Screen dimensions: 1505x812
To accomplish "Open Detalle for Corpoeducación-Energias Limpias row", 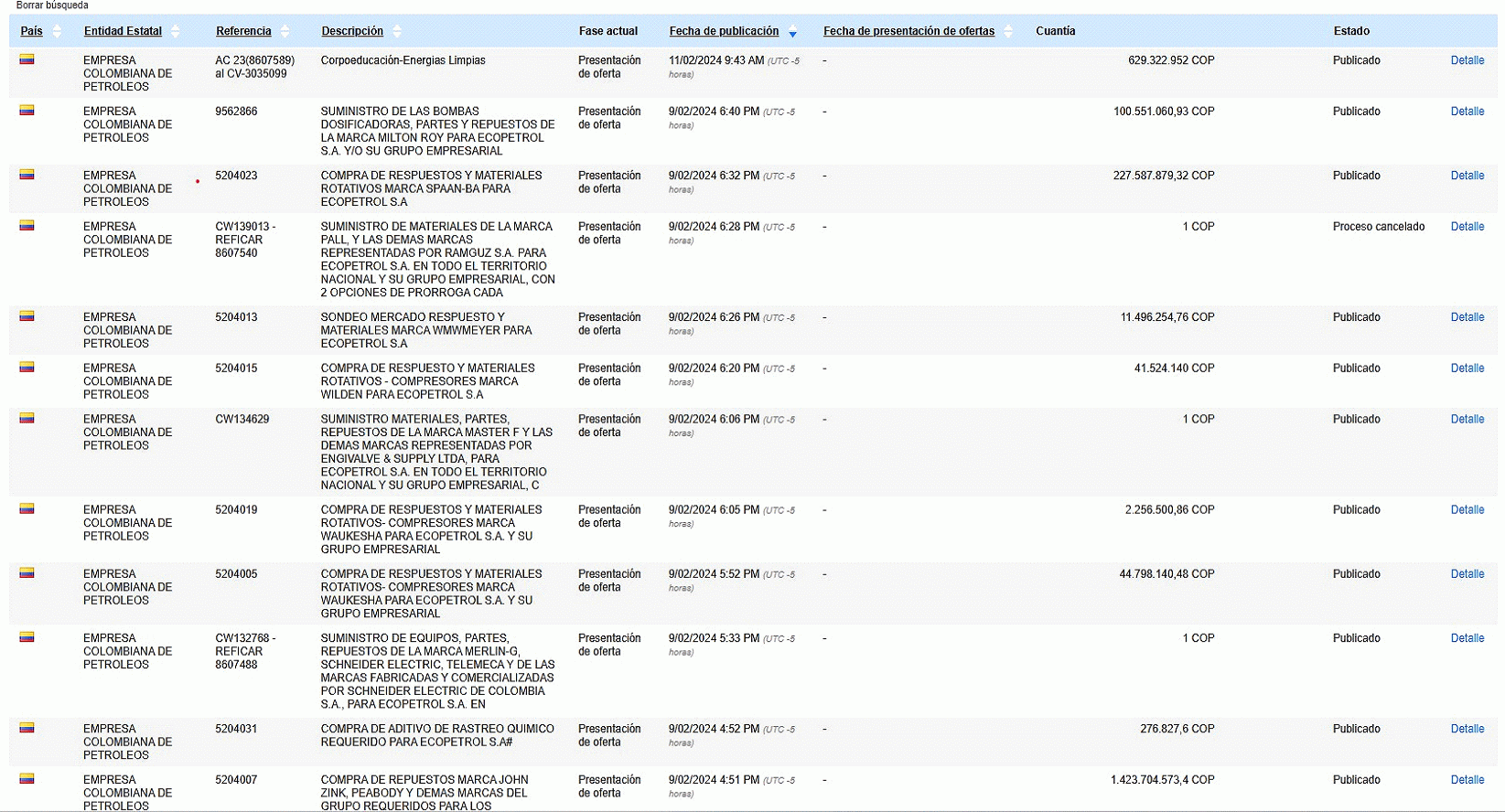I will (1467, 60).
